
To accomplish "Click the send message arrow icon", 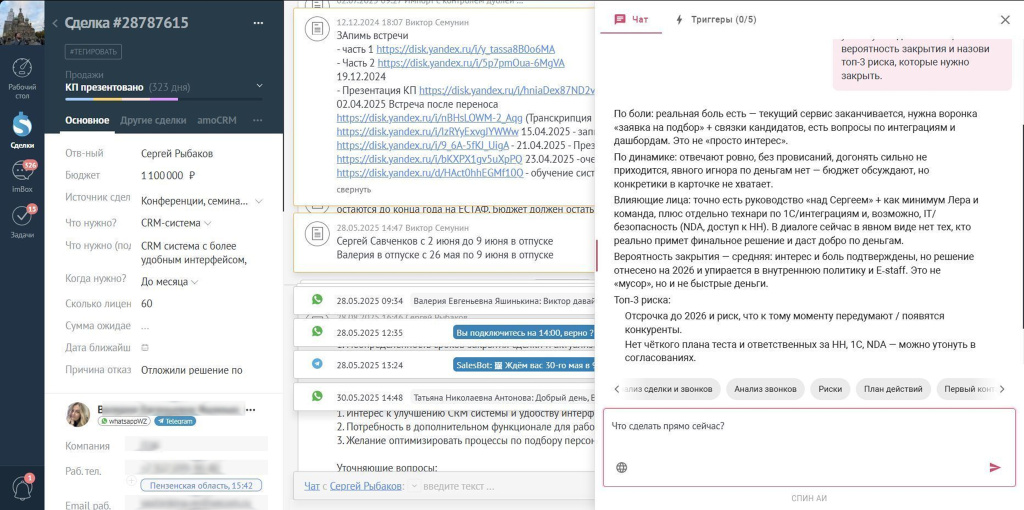I will click(x=995, y=467).
